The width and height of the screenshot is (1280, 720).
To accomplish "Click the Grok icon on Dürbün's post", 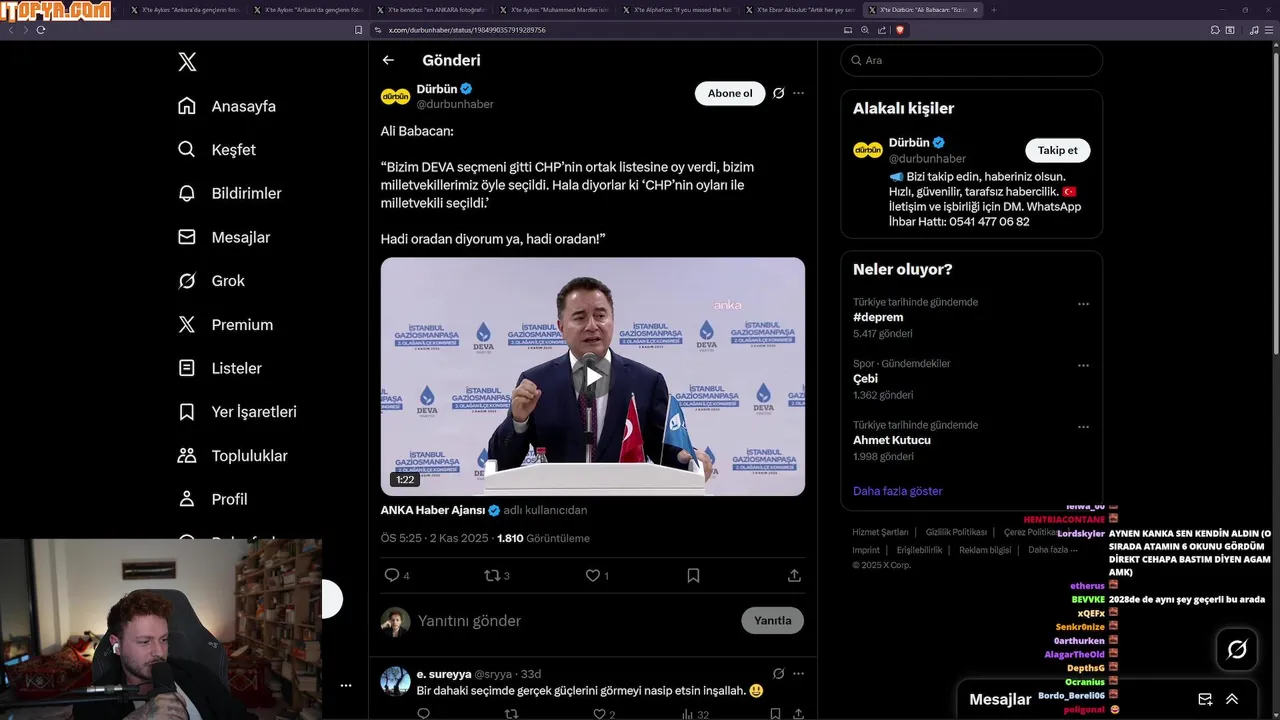I will click(778, 93).
